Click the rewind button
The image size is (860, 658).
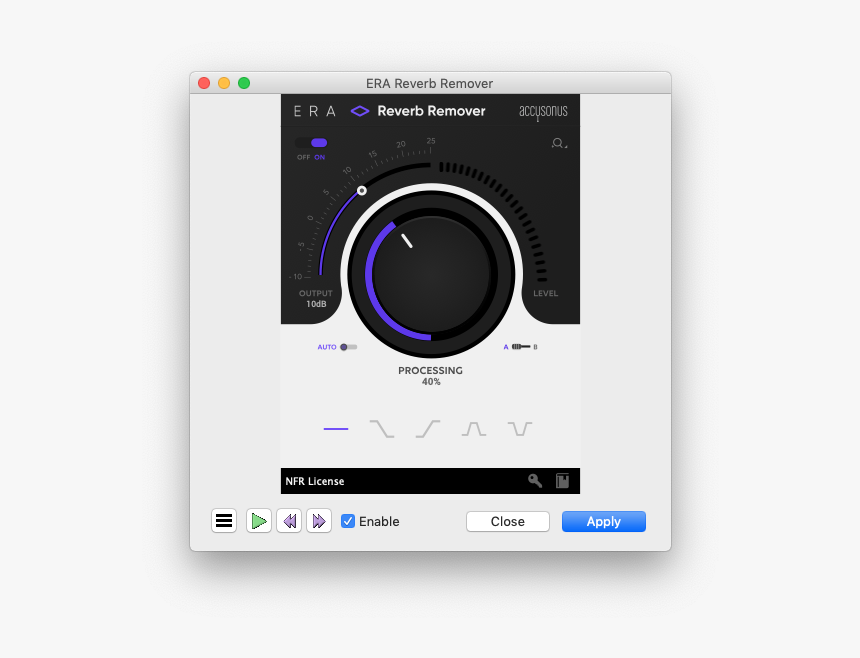tap(289, 520)
